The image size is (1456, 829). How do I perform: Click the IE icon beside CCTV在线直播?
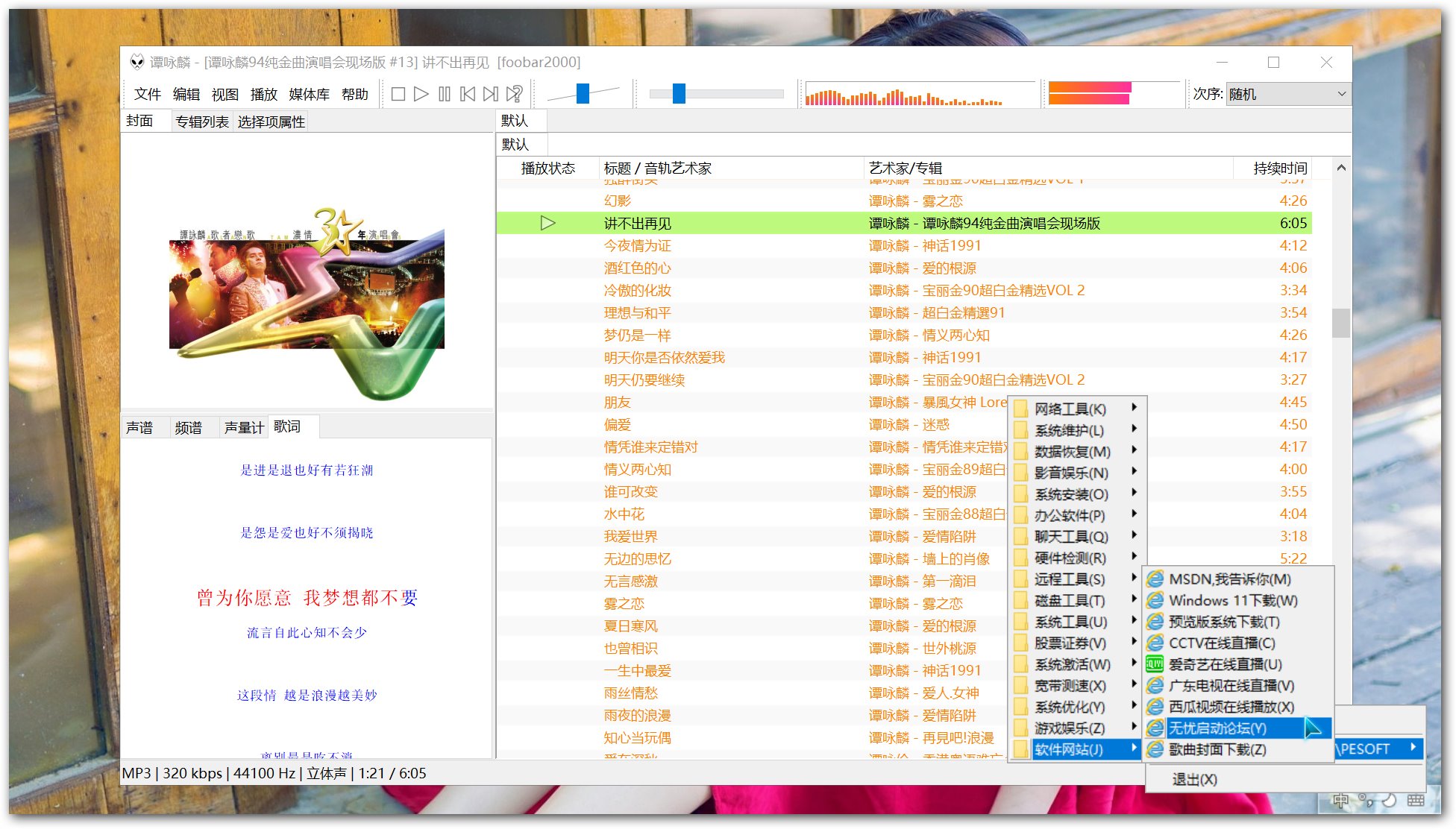coord(1155,643)
